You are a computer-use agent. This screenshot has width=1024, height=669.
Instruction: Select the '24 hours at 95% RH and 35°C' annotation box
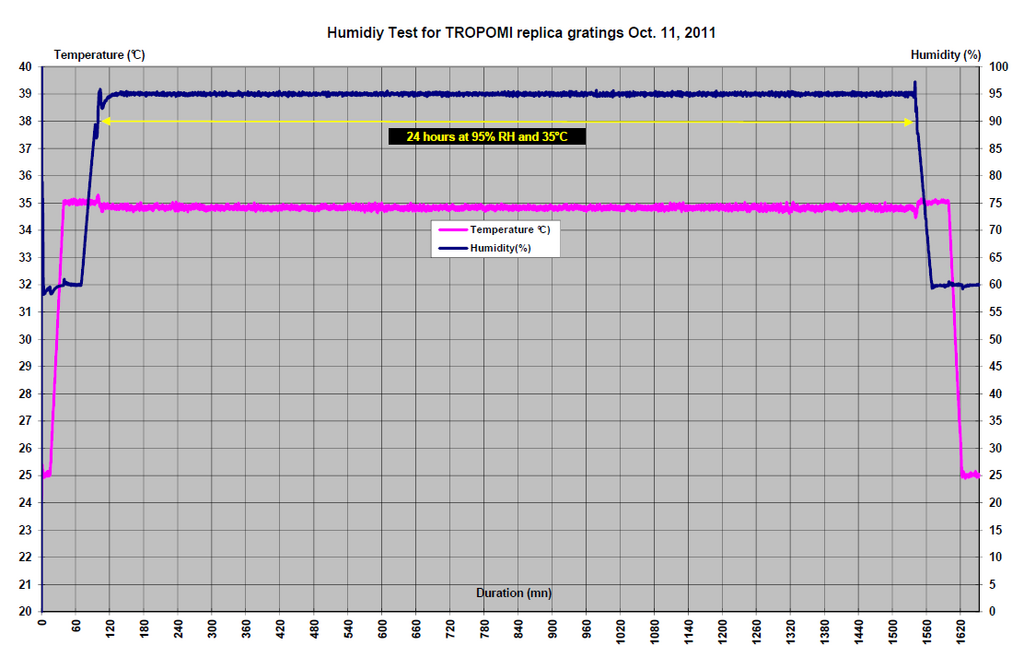(x=487, y=137)
